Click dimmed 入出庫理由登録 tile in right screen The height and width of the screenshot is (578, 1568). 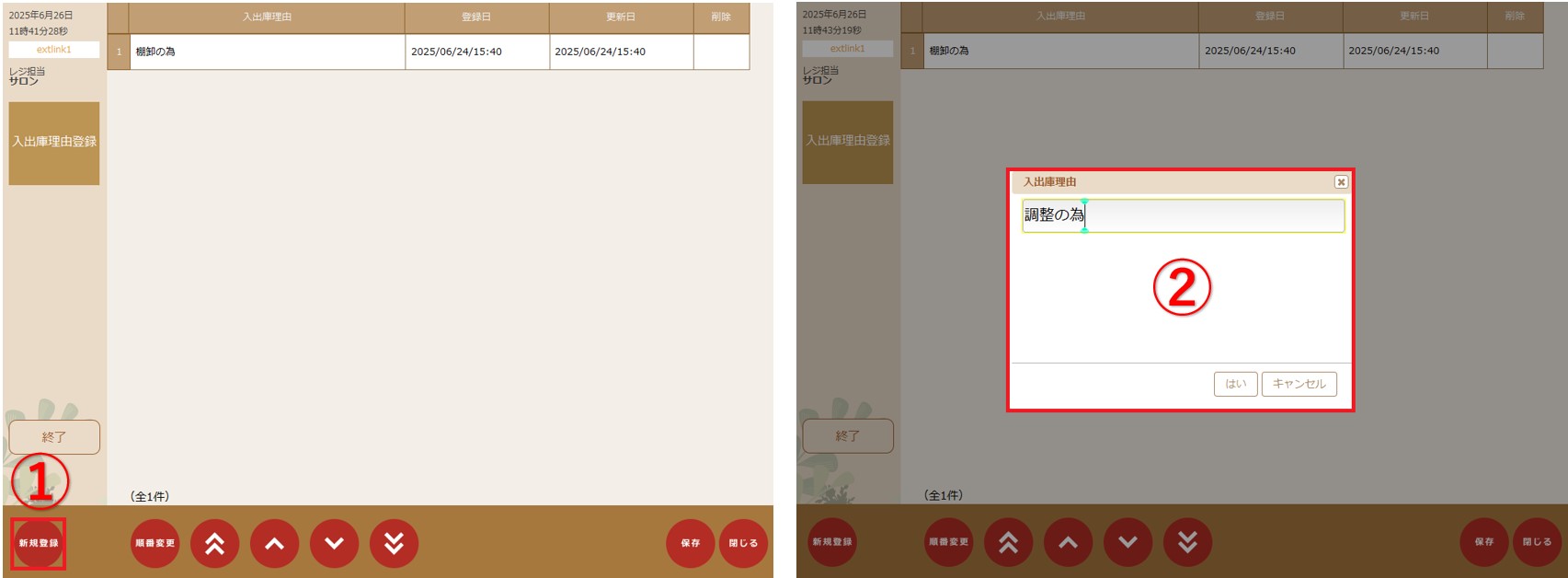point(848,142)
